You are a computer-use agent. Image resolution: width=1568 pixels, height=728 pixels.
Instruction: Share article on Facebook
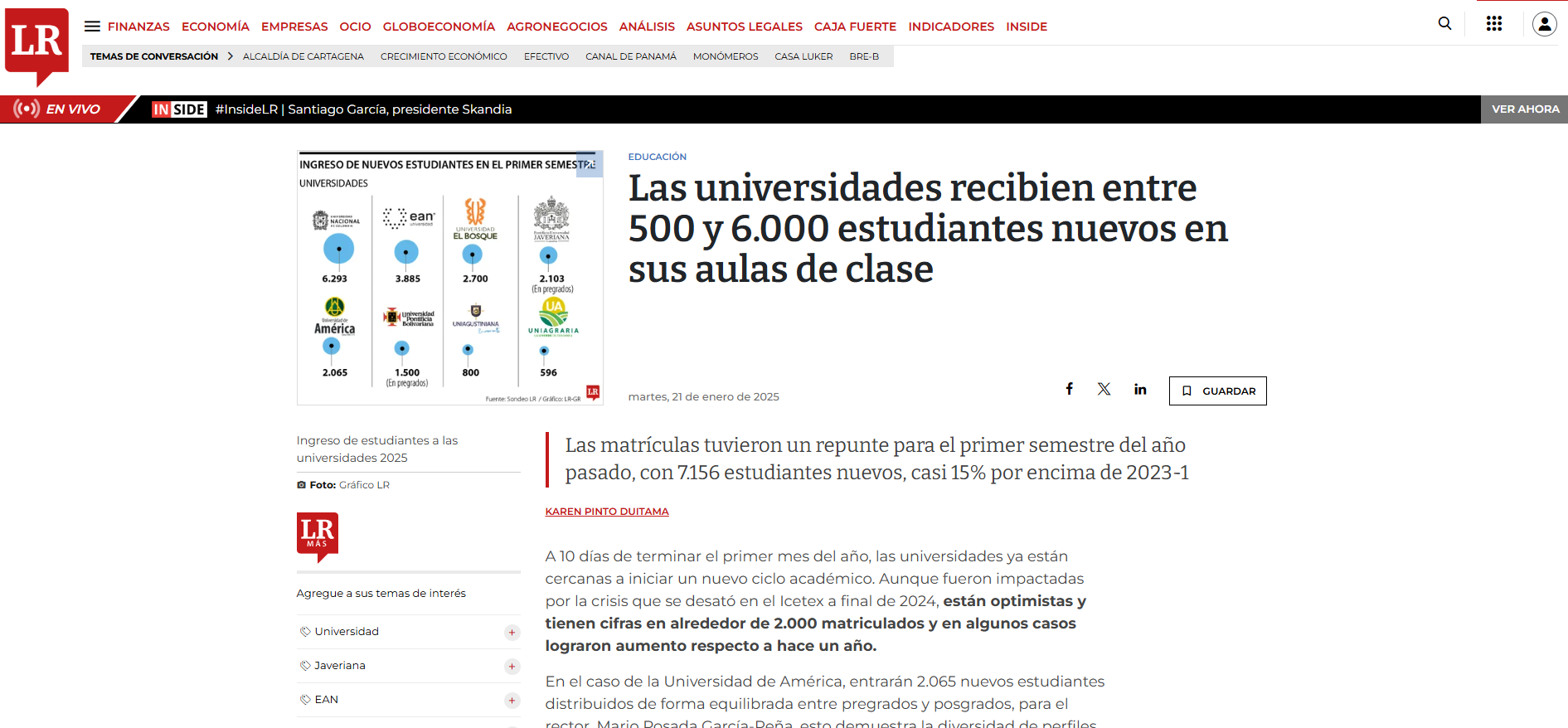(1070, 389)
